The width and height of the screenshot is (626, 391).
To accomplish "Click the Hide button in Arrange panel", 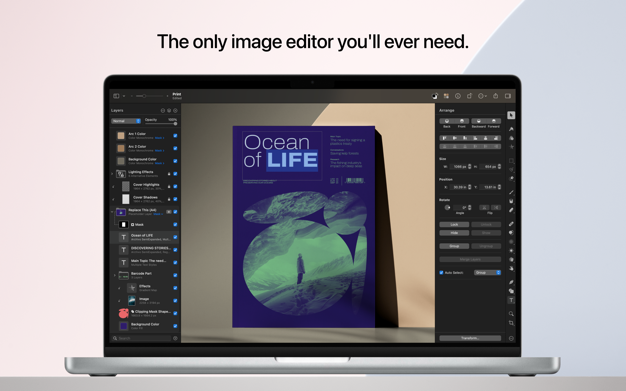I will 454,233.
